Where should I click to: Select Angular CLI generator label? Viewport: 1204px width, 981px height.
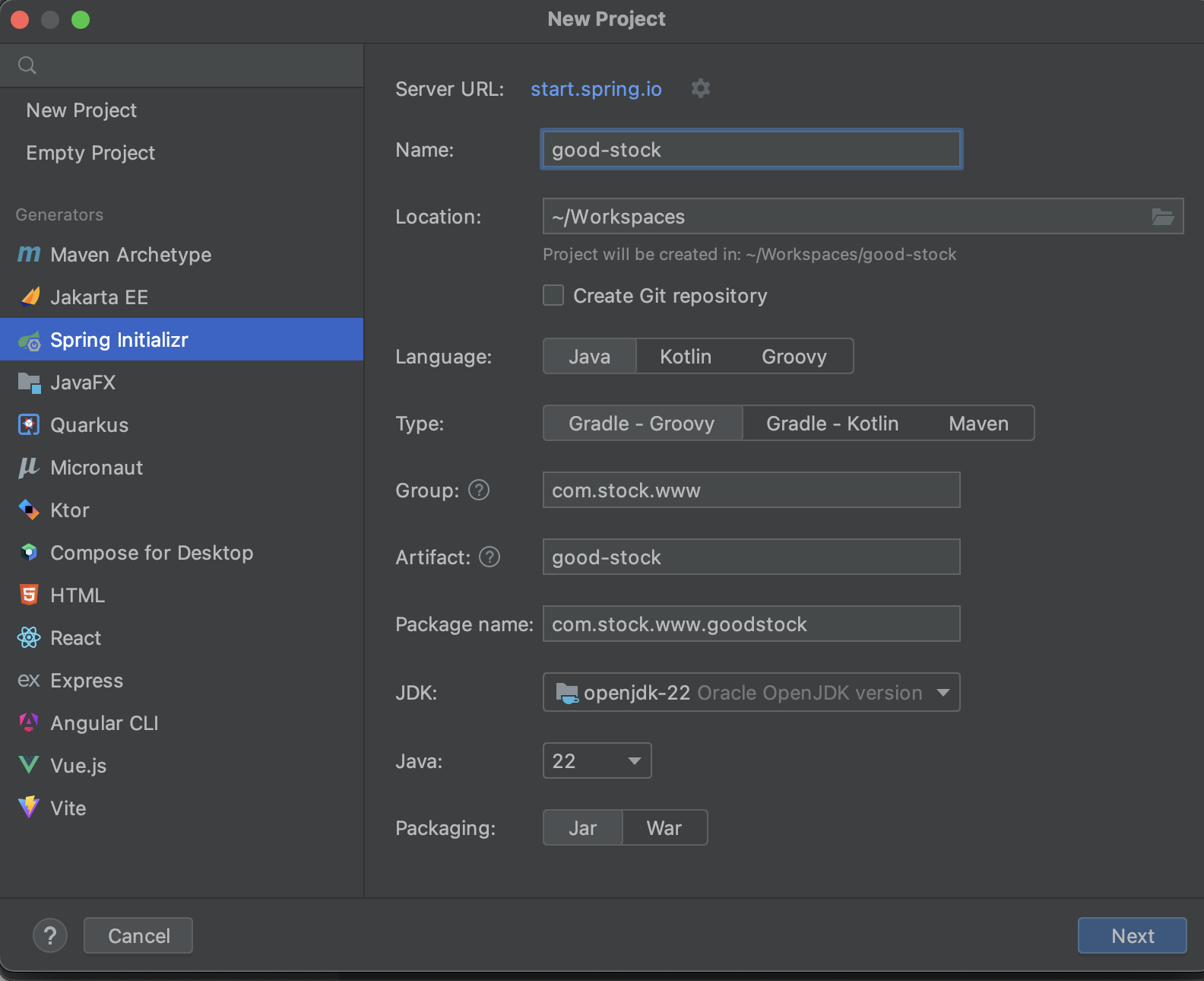pyautogui.click(x=104, y=723)
